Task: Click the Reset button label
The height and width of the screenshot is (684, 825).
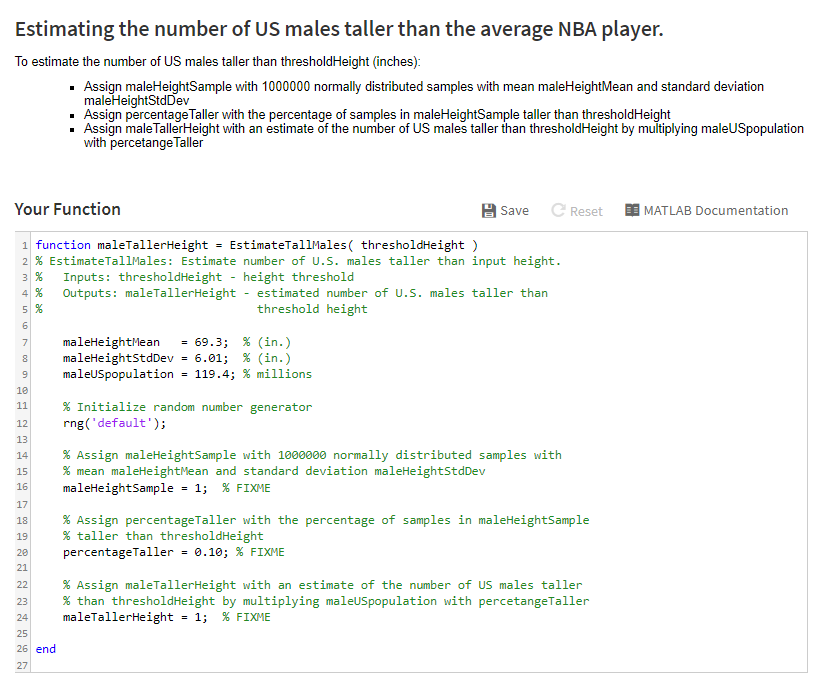Action: (x=586, y=212)
